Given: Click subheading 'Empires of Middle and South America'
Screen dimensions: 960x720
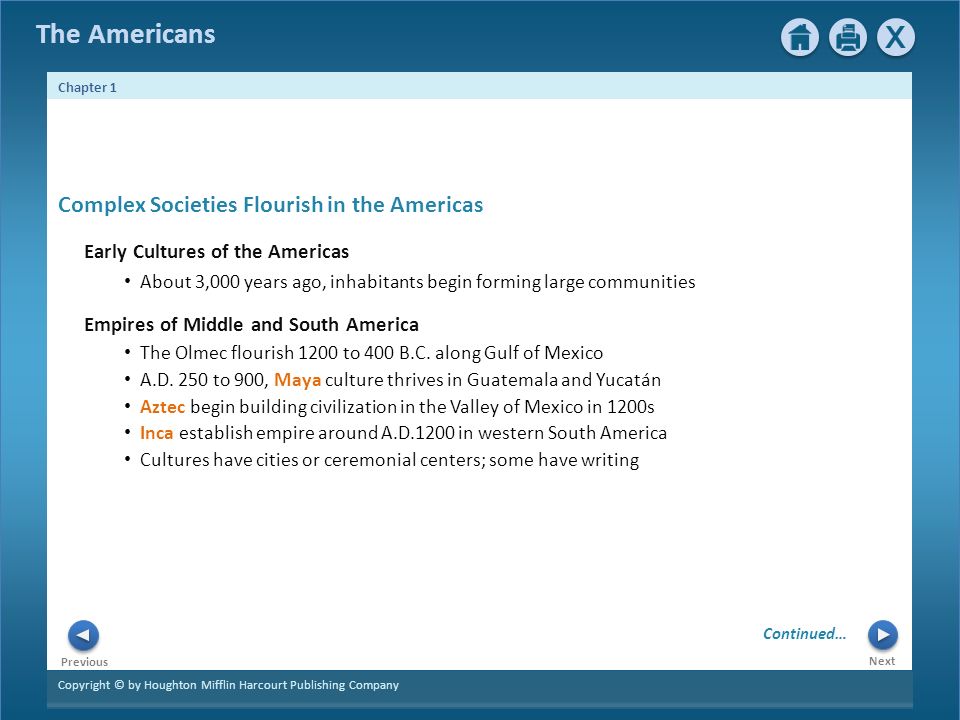Looking at the screenshot, I should (x=251, y=324).
